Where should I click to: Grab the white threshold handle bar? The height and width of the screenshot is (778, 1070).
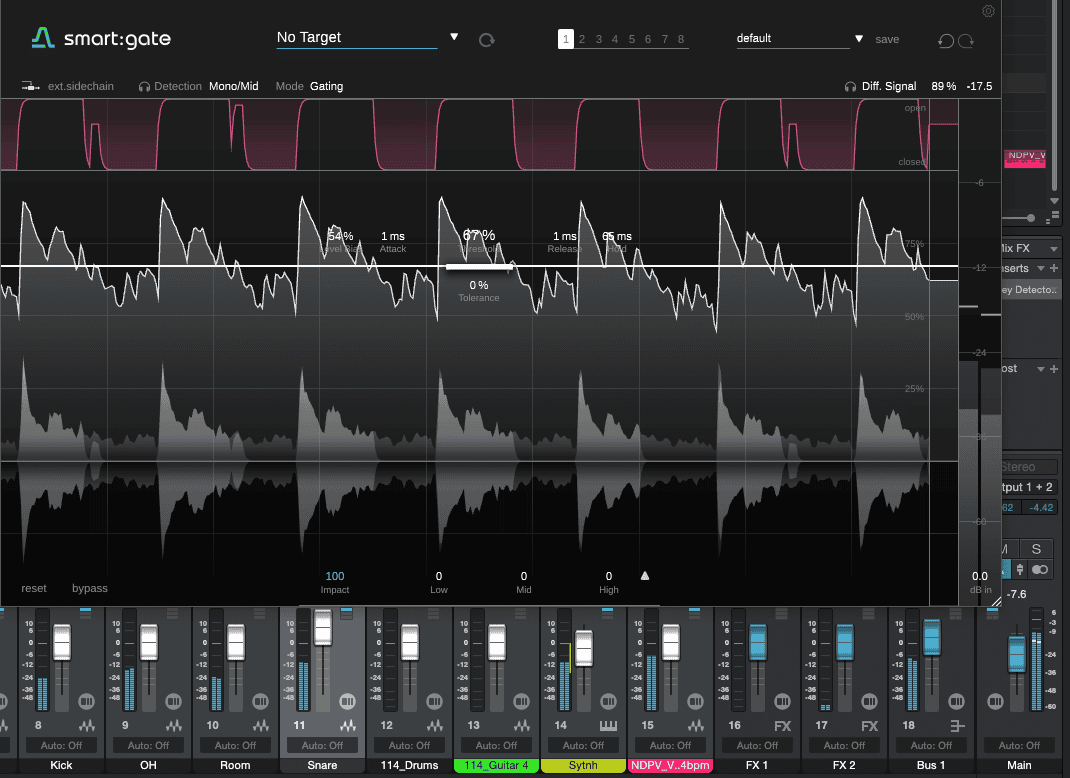tap(479, 267)
